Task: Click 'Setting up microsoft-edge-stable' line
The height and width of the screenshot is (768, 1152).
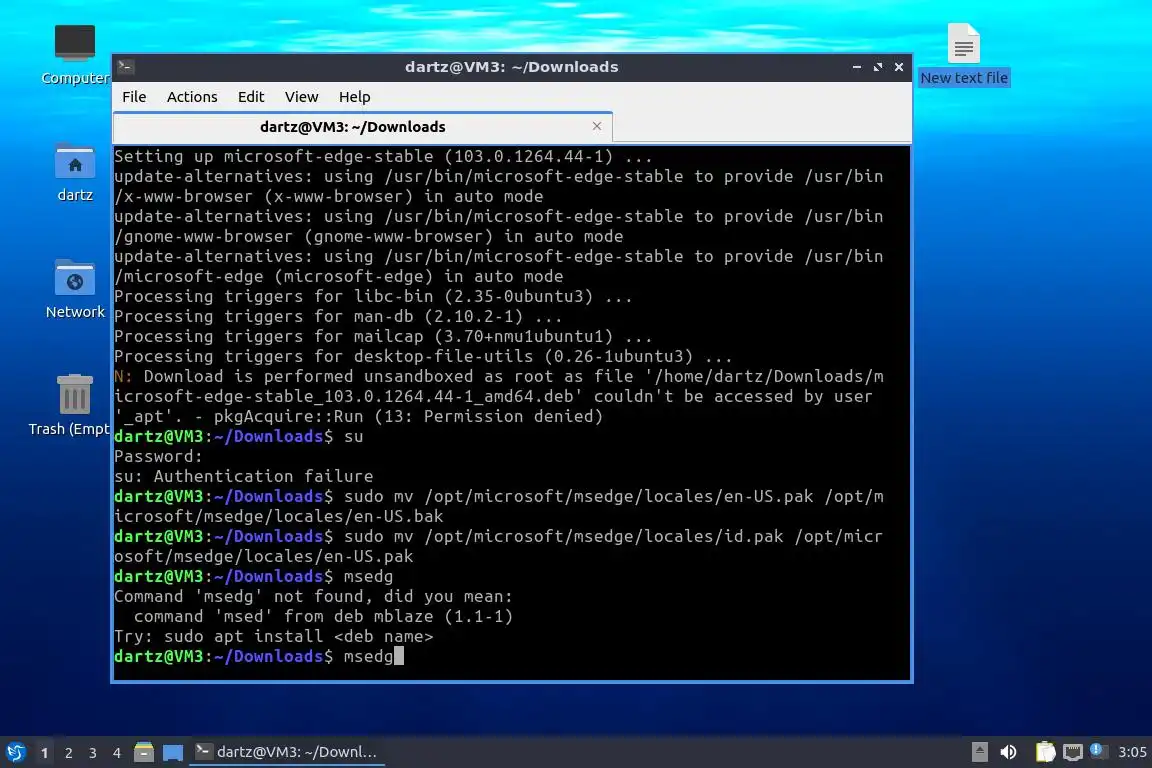Action: 383,157
